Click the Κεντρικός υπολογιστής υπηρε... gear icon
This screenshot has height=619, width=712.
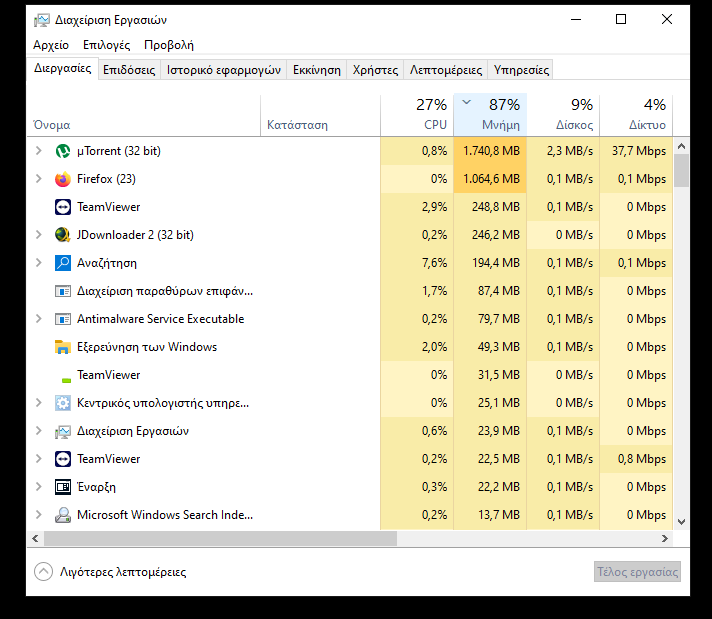point(63,403)
